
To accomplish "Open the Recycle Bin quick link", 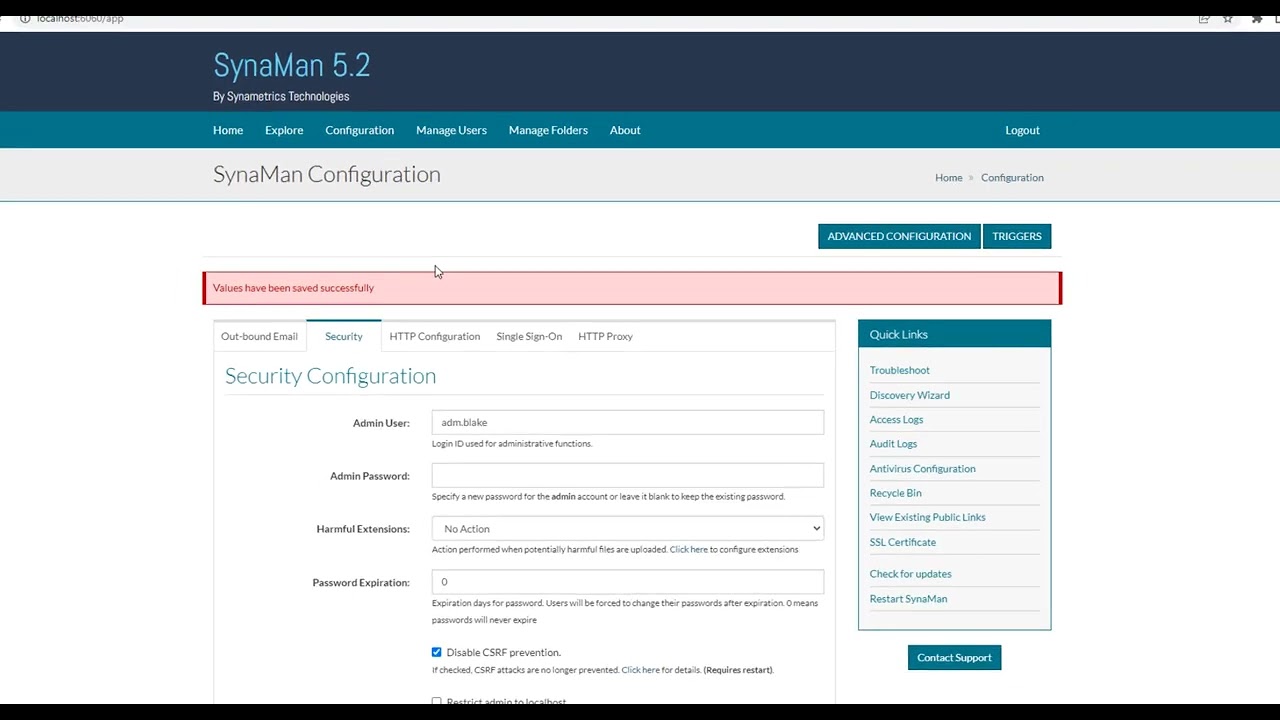I will (x=895, y=493).
